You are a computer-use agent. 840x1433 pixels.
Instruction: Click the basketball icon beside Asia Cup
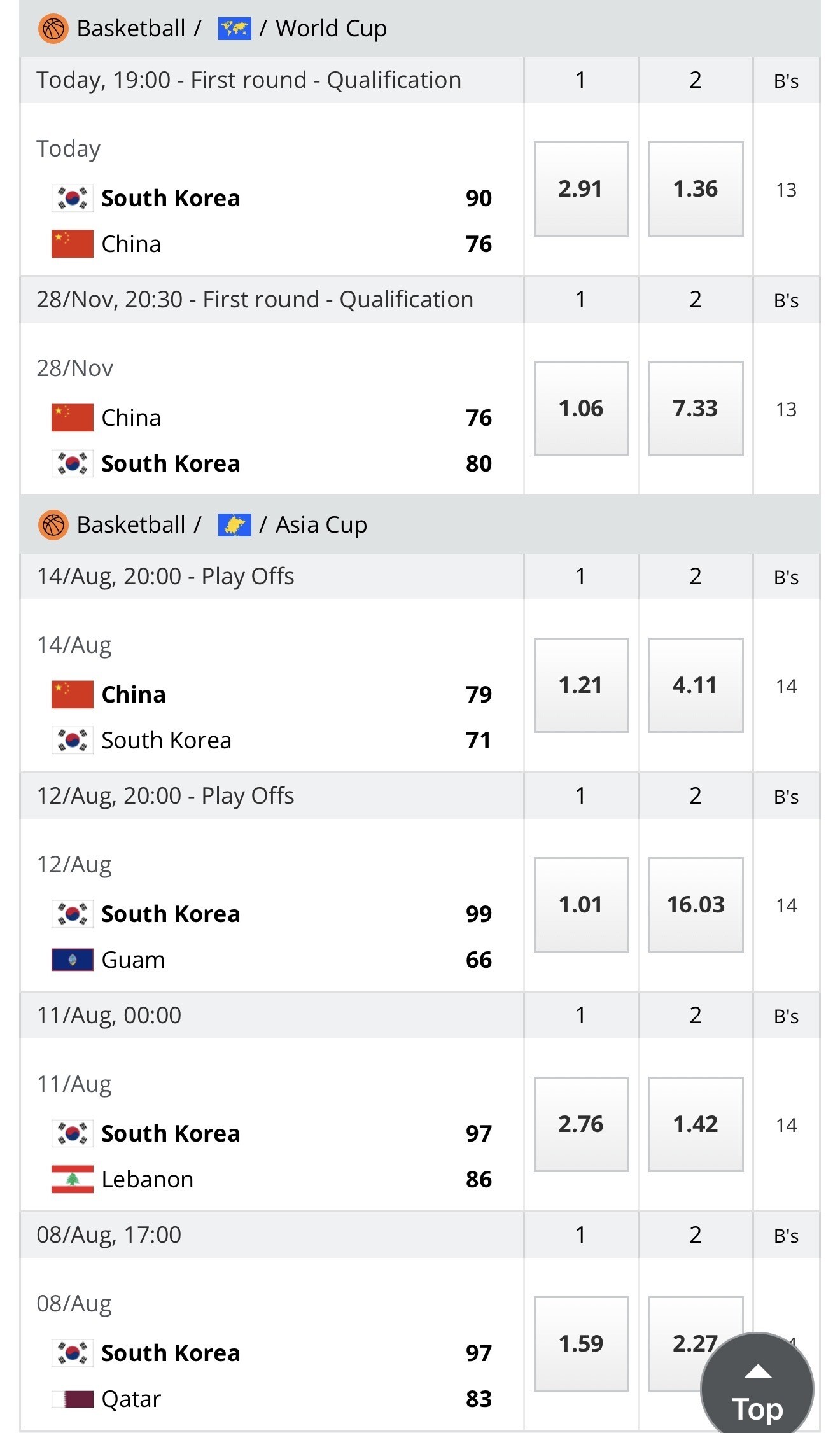(x=53, y=525)
